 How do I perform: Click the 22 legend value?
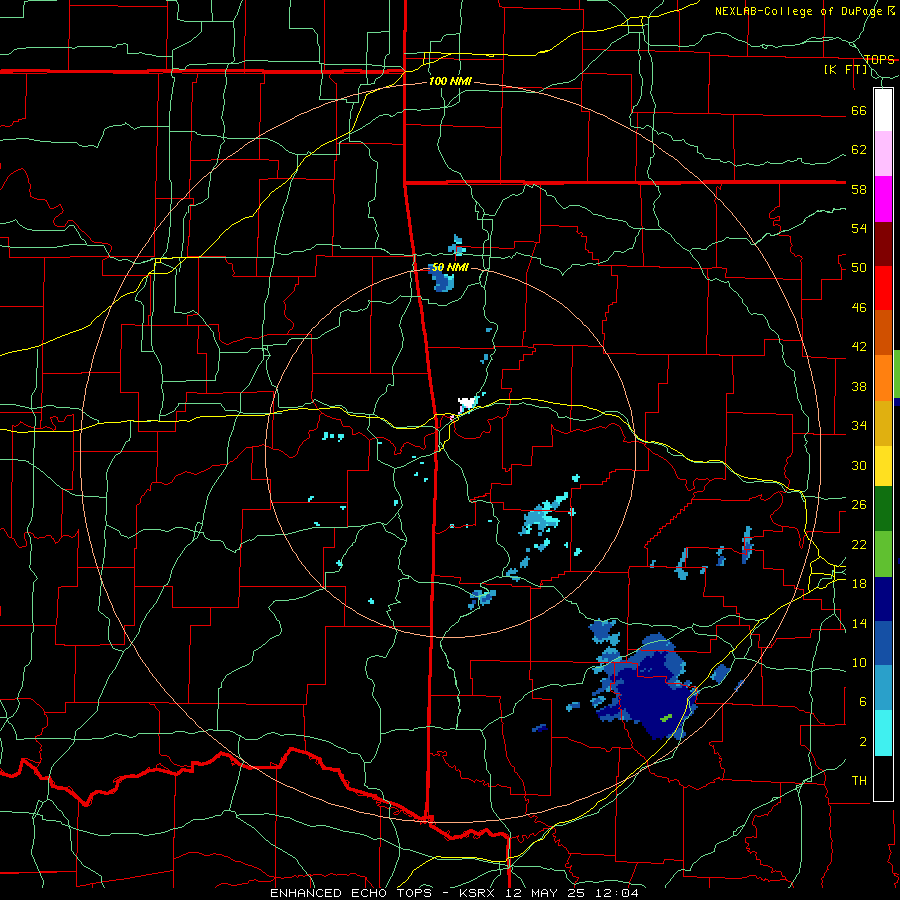[x=859, y=544]
